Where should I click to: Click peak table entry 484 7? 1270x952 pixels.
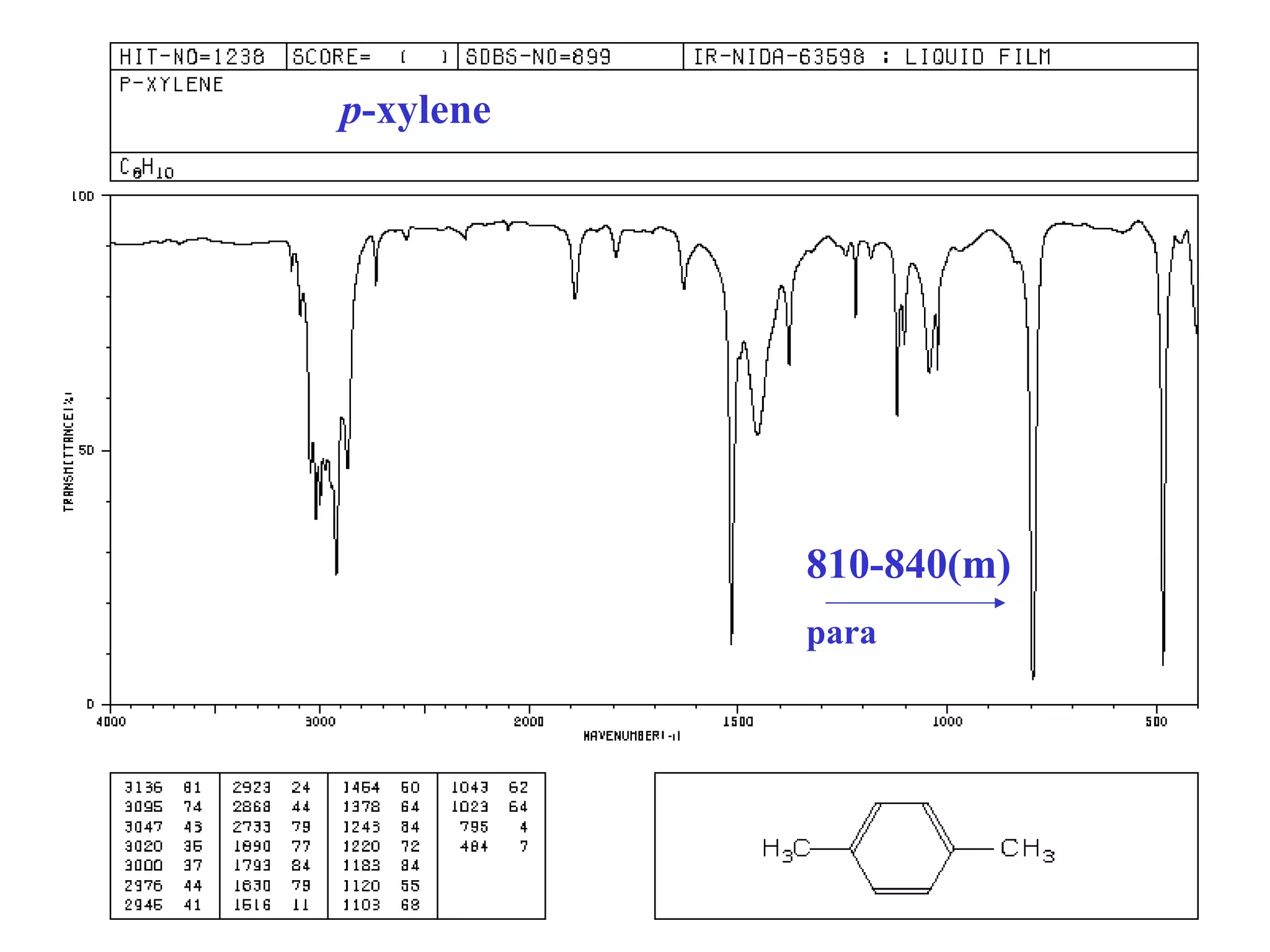(494, 846)
